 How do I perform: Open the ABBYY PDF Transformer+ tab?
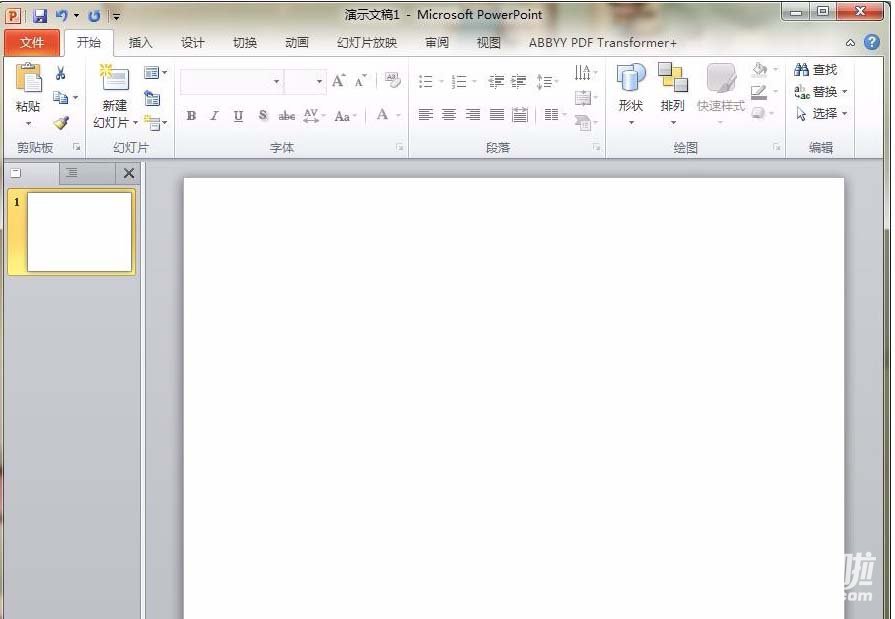(602, 43)
